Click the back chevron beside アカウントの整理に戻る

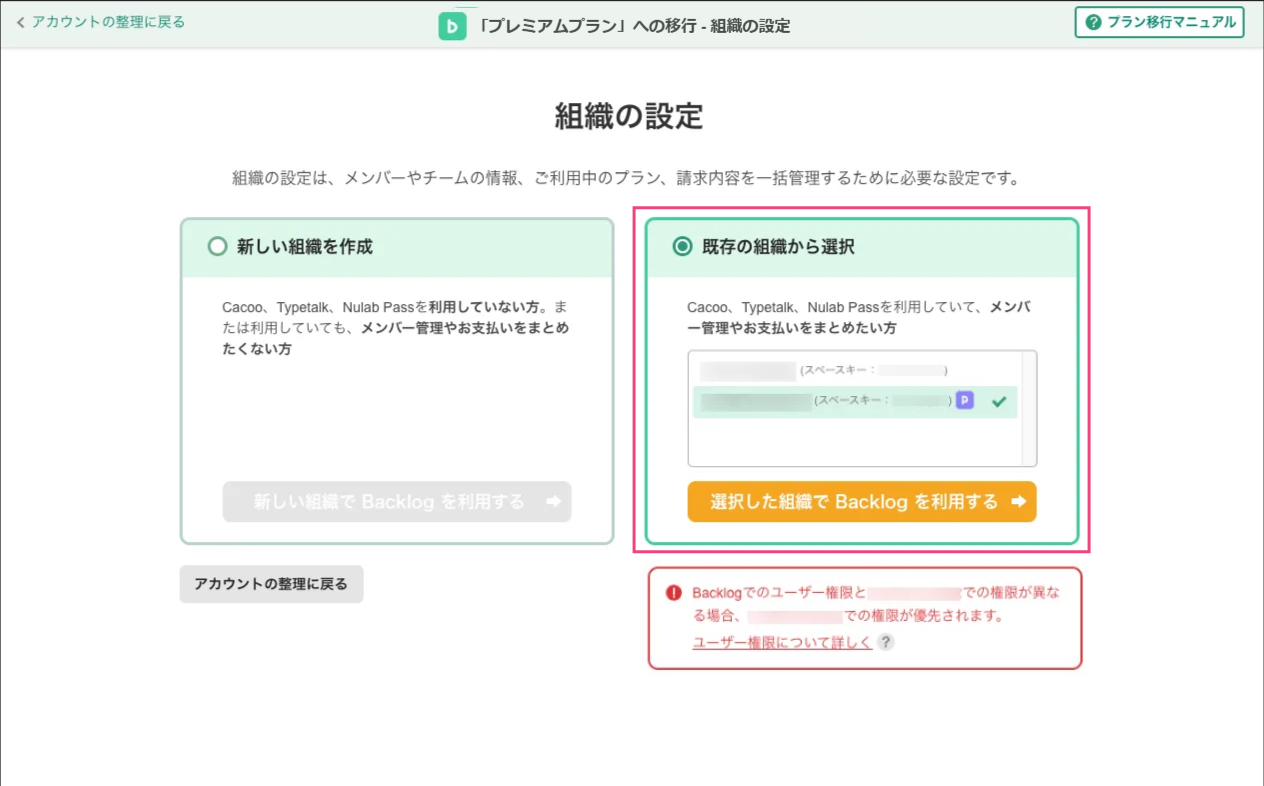tap(20, 22)
